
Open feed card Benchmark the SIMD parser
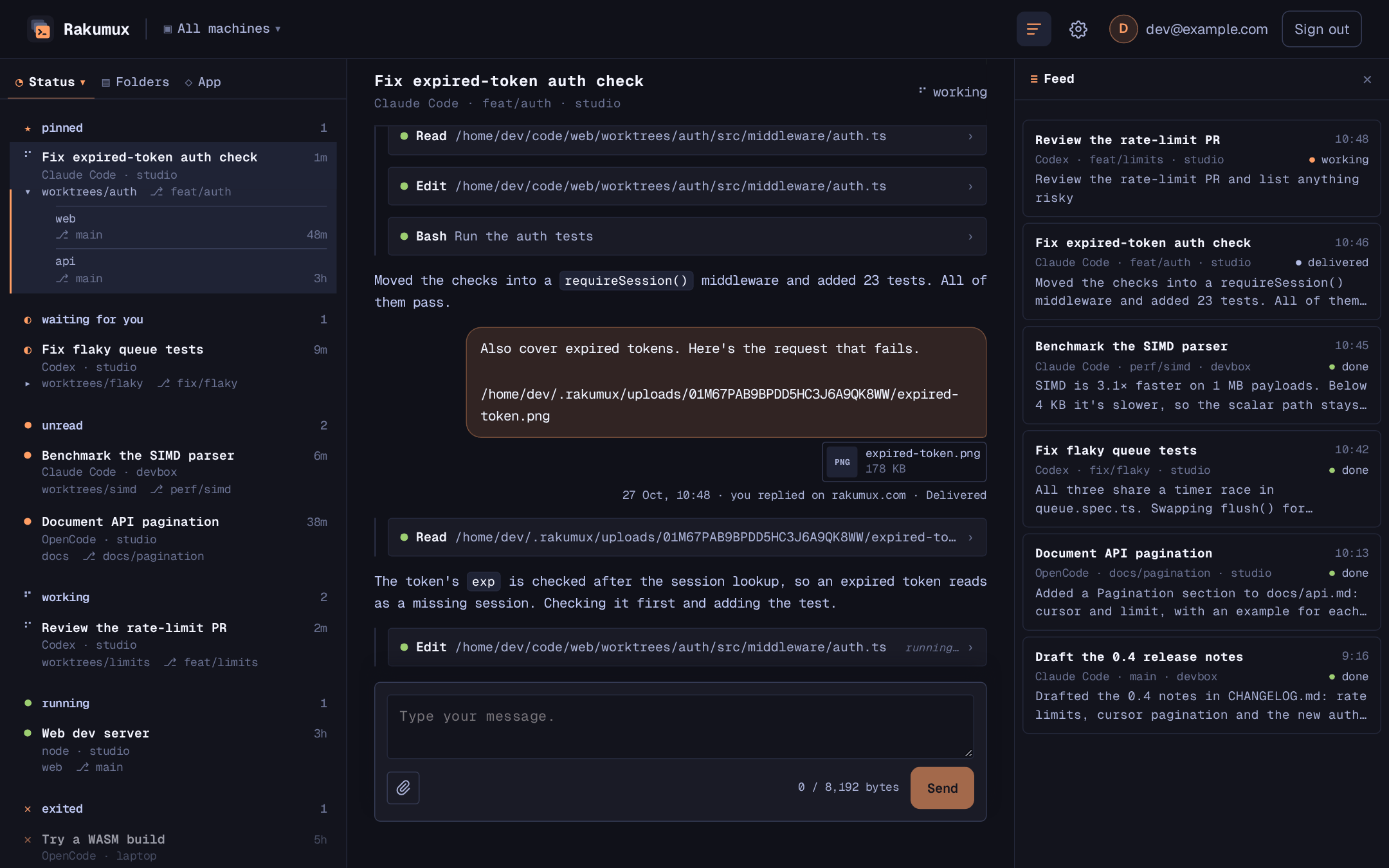tap(1201, 375)
